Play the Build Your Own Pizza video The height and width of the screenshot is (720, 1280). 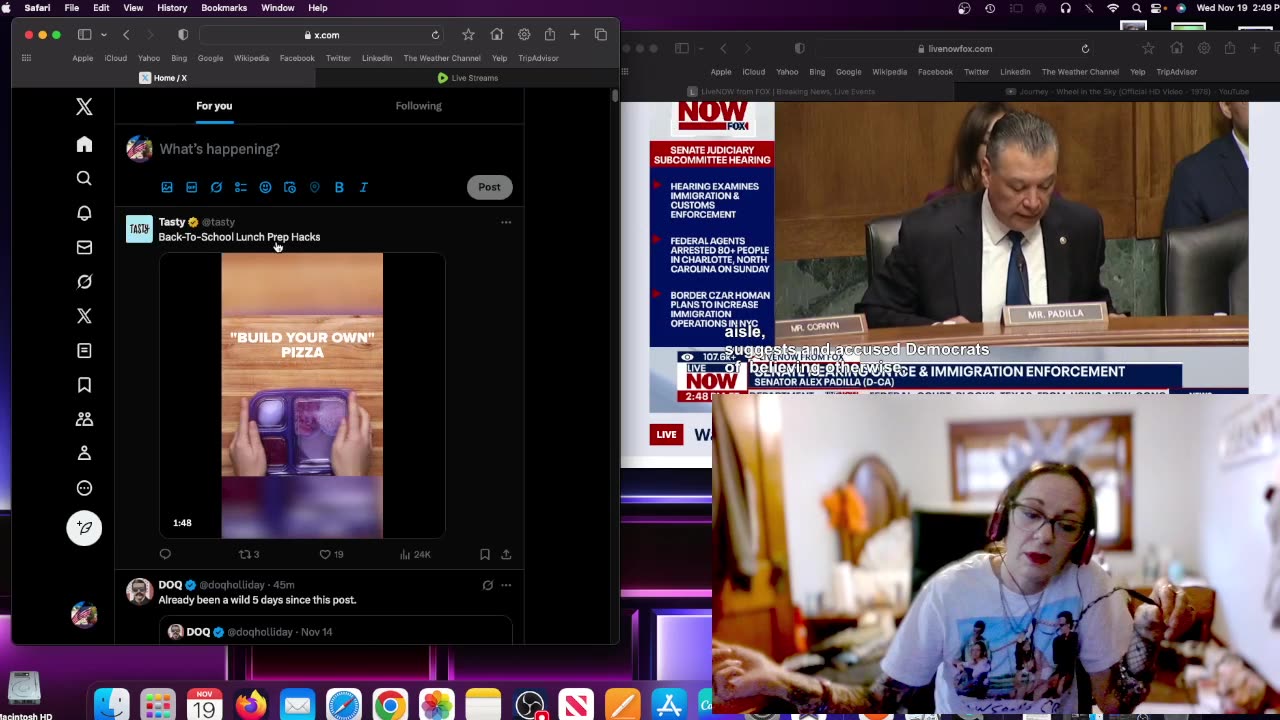[x=302, y=396]
